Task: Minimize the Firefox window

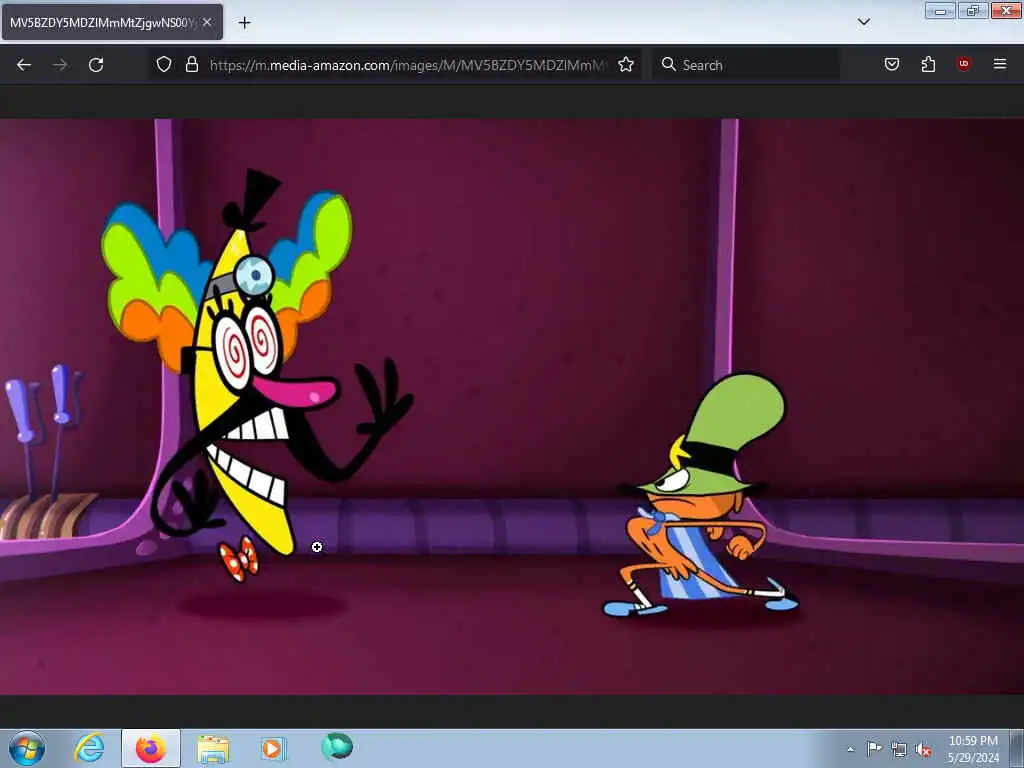Action: click(x=940, y=11)
